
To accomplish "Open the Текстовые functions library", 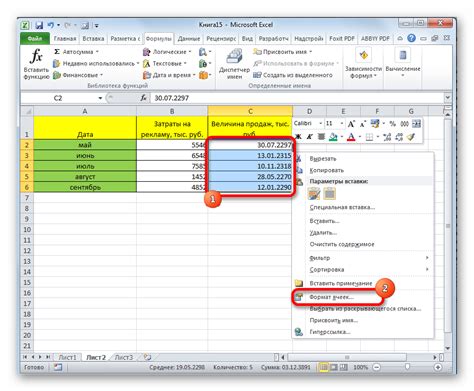I will click(165, 63).
